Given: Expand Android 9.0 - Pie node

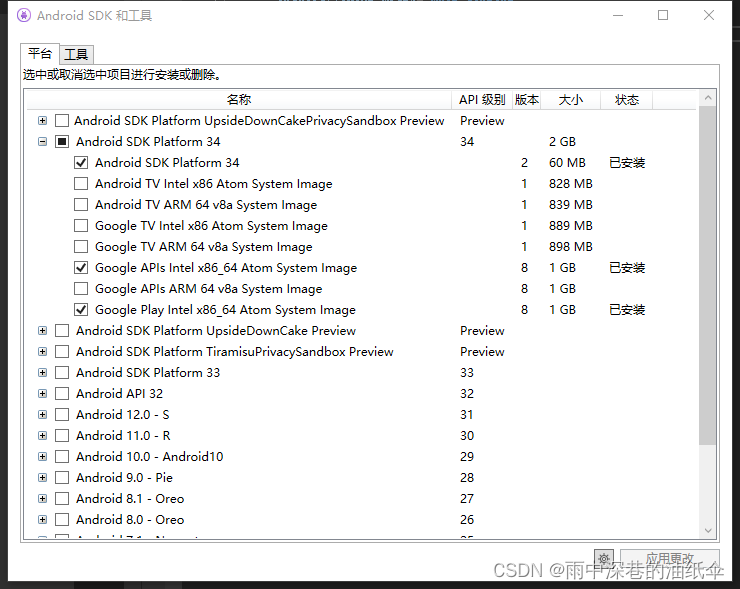Looking at the screenshot, I should (x=42, y=478).
